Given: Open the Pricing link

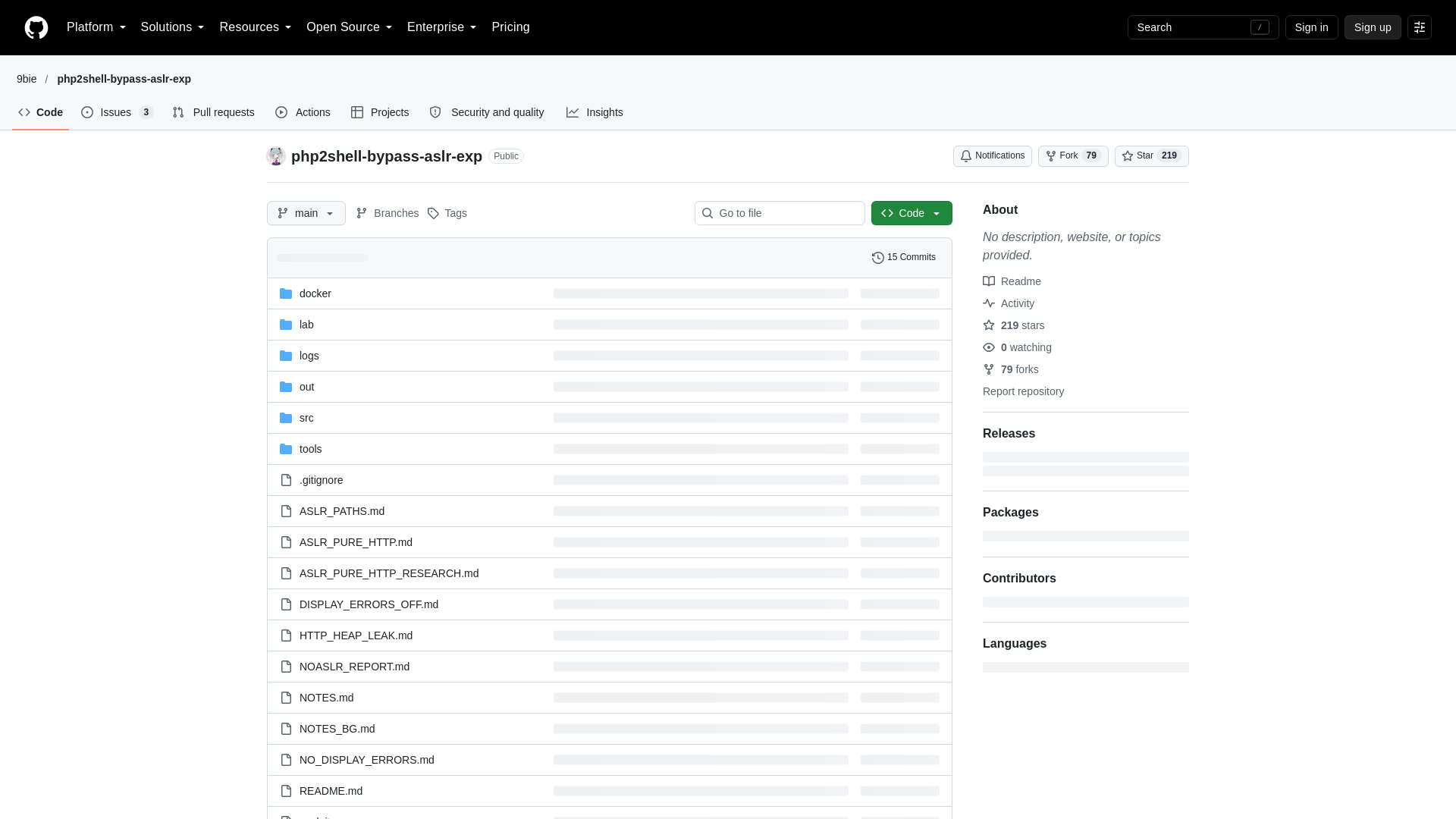Looking at the screenshot, I should pos(510,27).
